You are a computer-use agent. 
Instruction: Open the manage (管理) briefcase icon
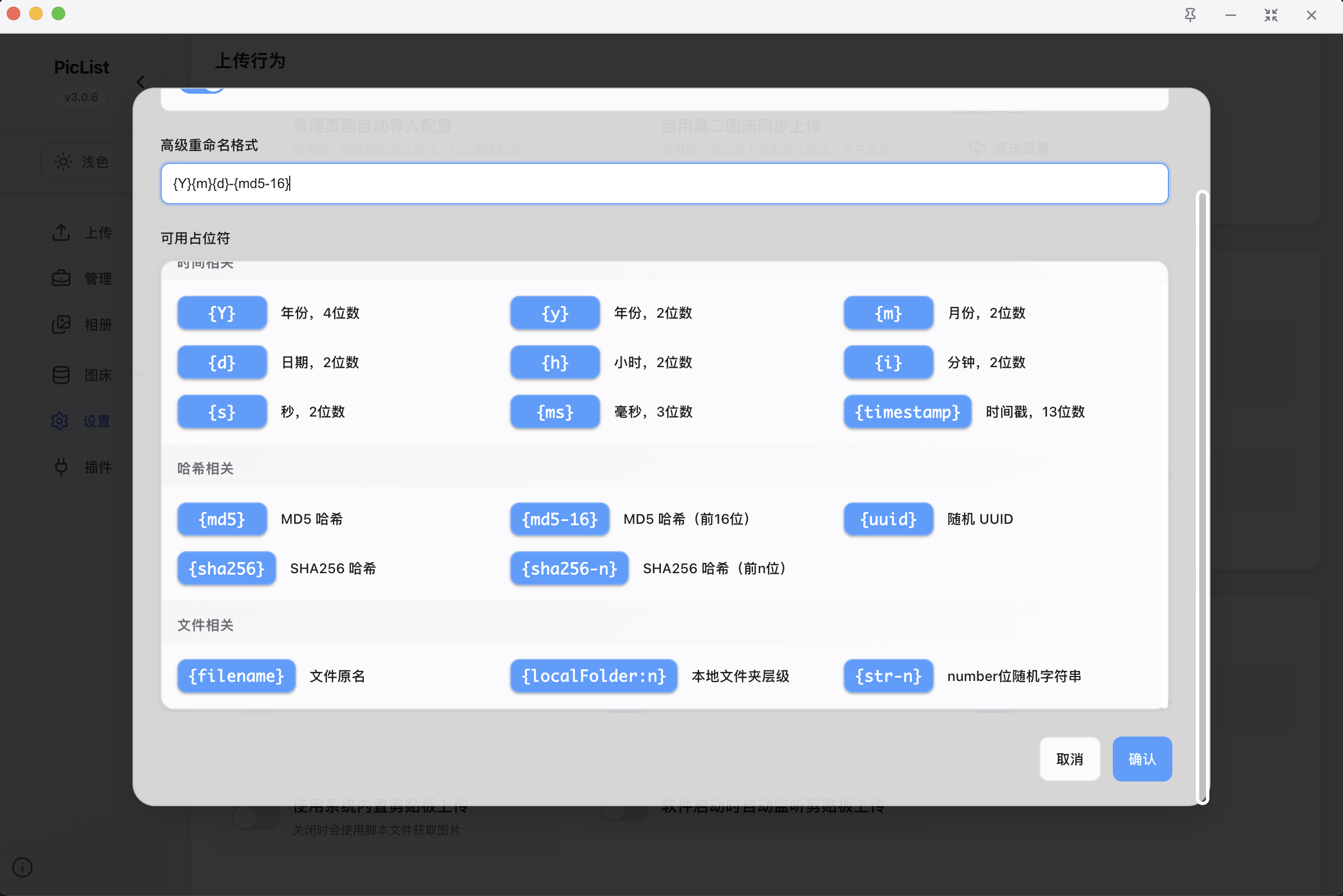(61, 278)
